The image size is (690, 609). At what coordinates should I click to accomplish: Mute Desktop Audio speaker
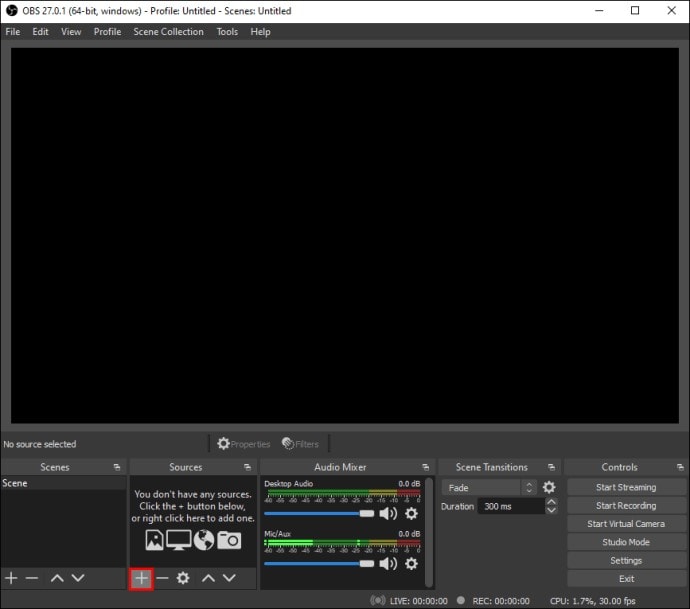pyautogui.click(x=388, y=514)
